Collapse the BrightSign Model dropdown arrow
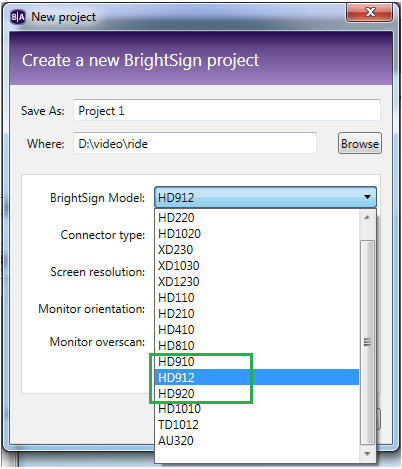Screen dimensions: 402x469 tap(367, 197)
